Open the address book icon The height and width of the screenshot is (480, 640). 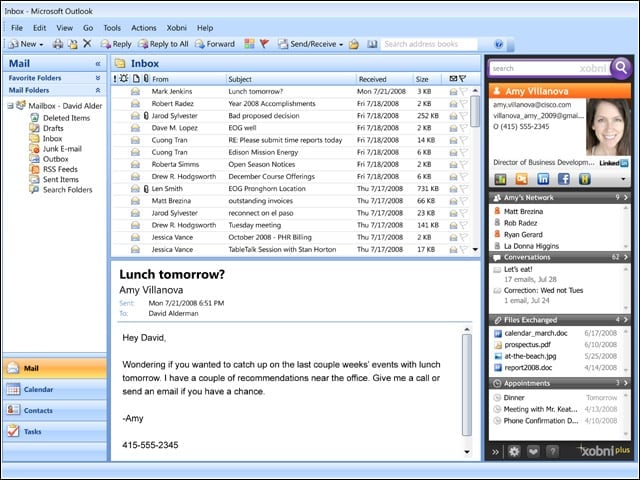coord(372,44)
